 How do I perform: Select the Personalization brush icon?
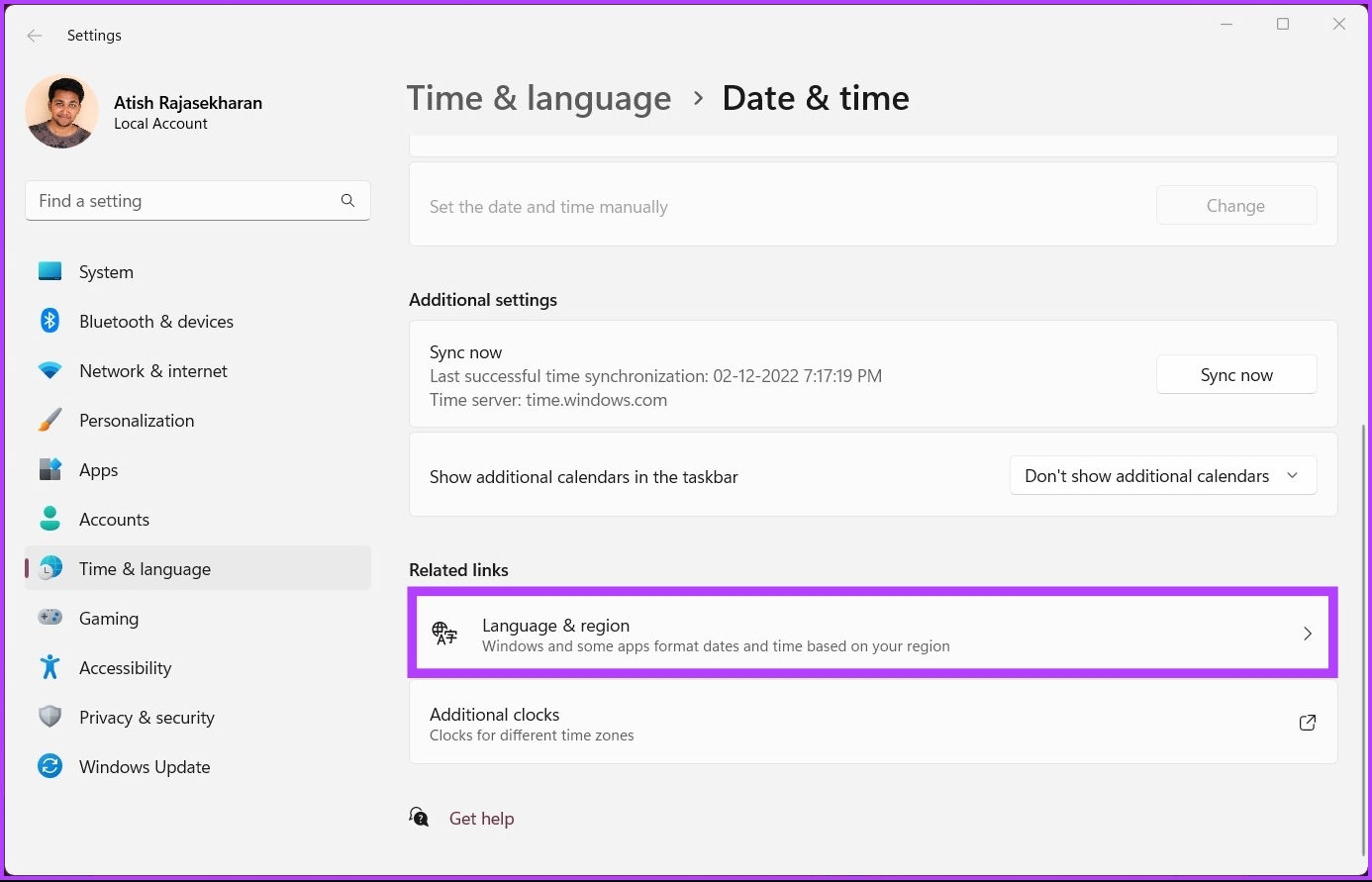(49, 420)
